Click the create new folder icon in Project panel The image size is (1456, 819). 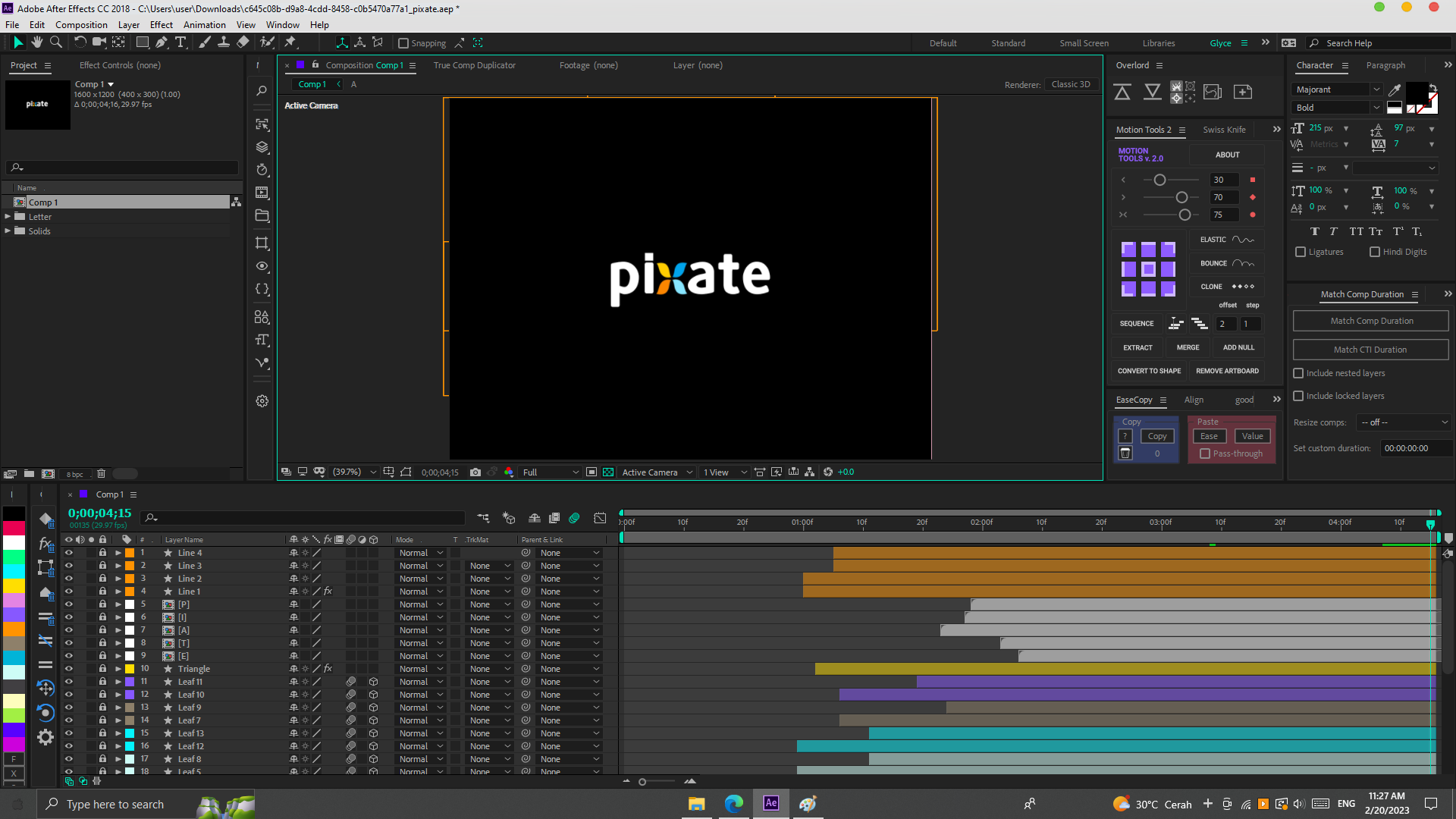point(29,474)
